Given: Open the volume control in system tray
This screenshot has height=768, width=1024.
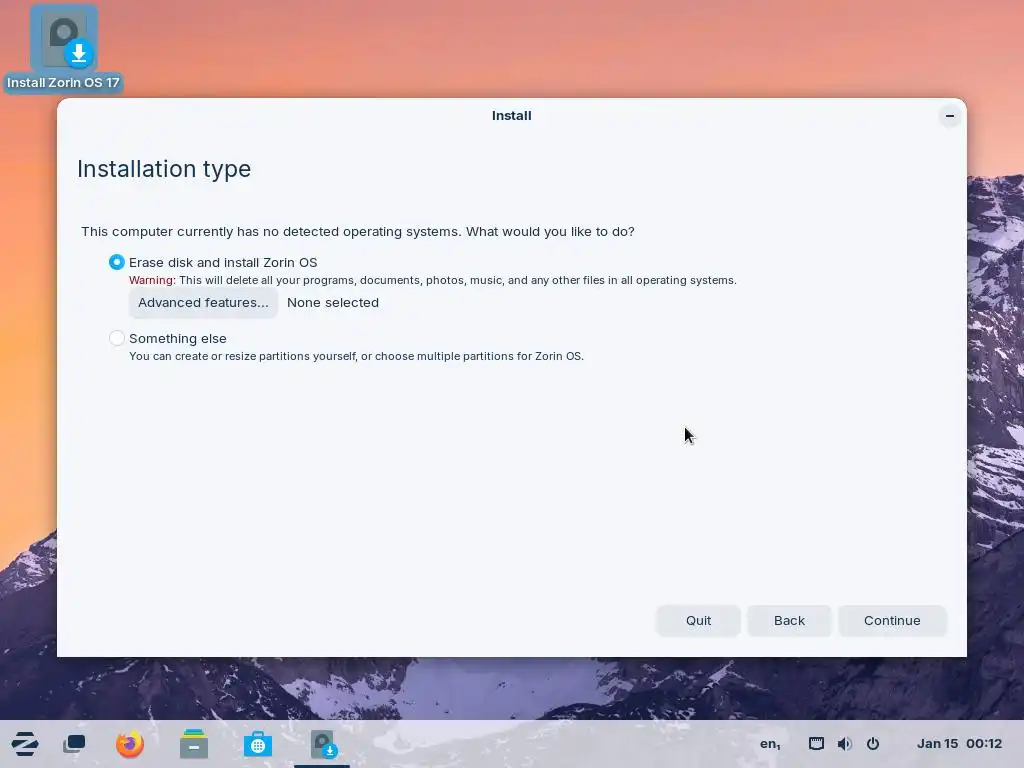Looking at the screenshot, I should click(844, 744).
